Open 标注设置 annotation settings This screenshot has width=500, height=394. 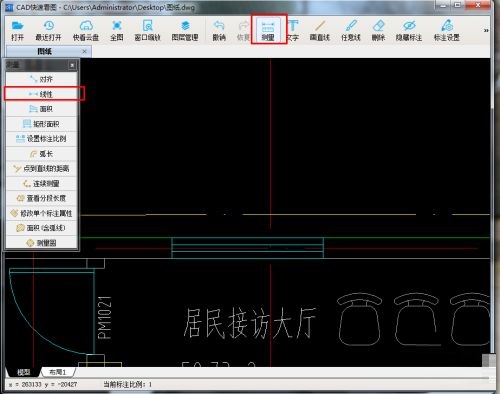click(447, 30)
